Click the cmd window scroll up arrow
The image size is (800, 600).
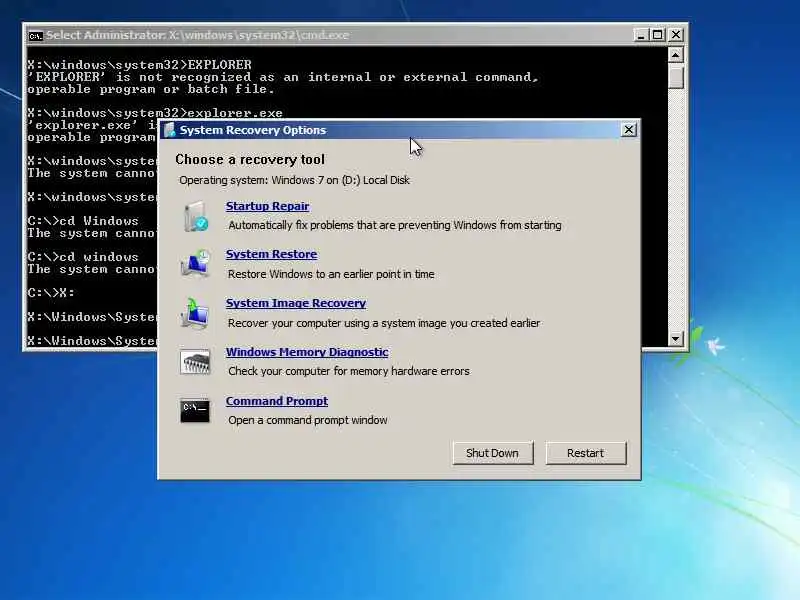point(676,55)
